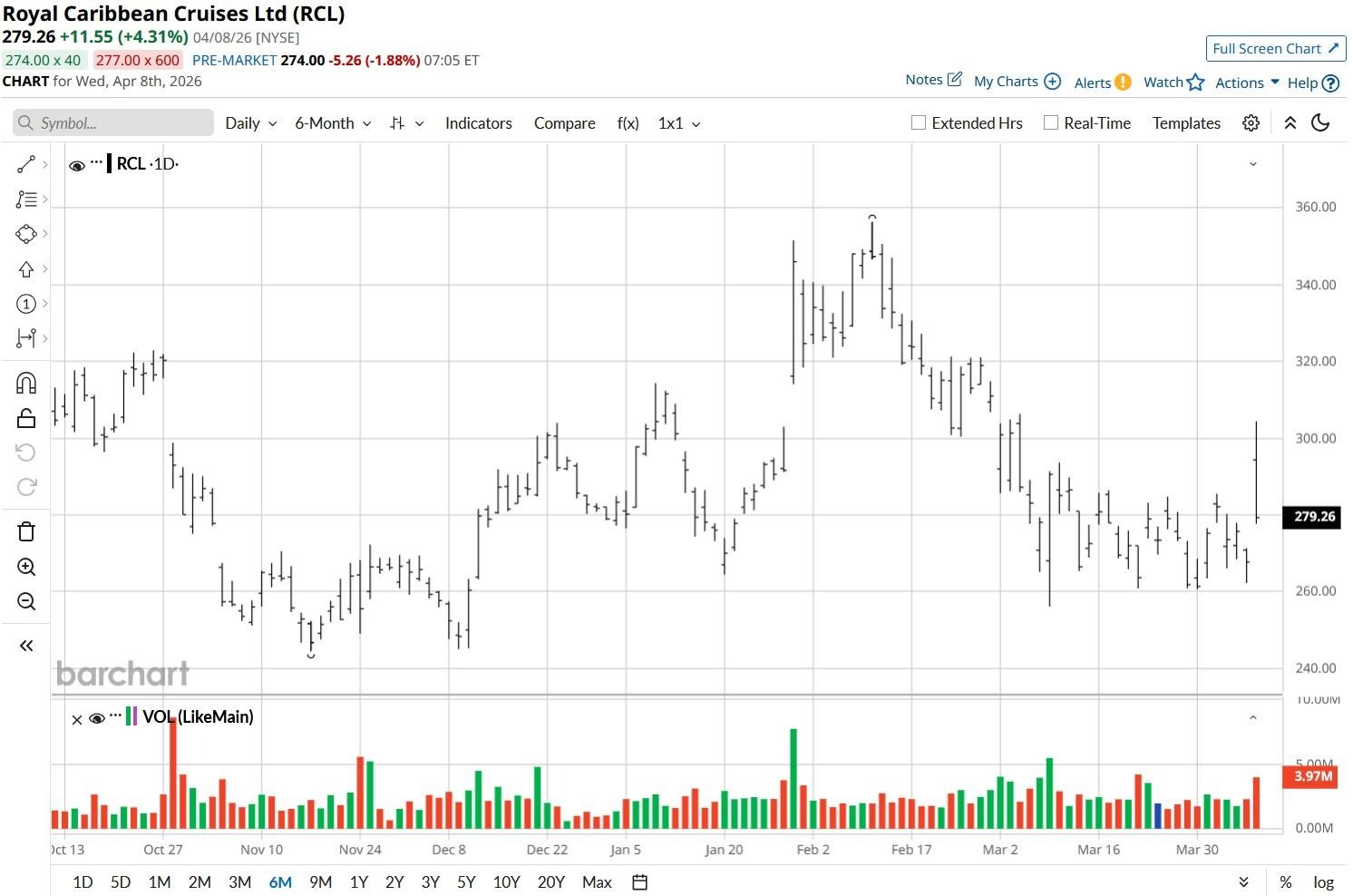This screenshot has width=1353, height=896.
Task: Open the Help question mark icon
Action: click(1331, 83)
